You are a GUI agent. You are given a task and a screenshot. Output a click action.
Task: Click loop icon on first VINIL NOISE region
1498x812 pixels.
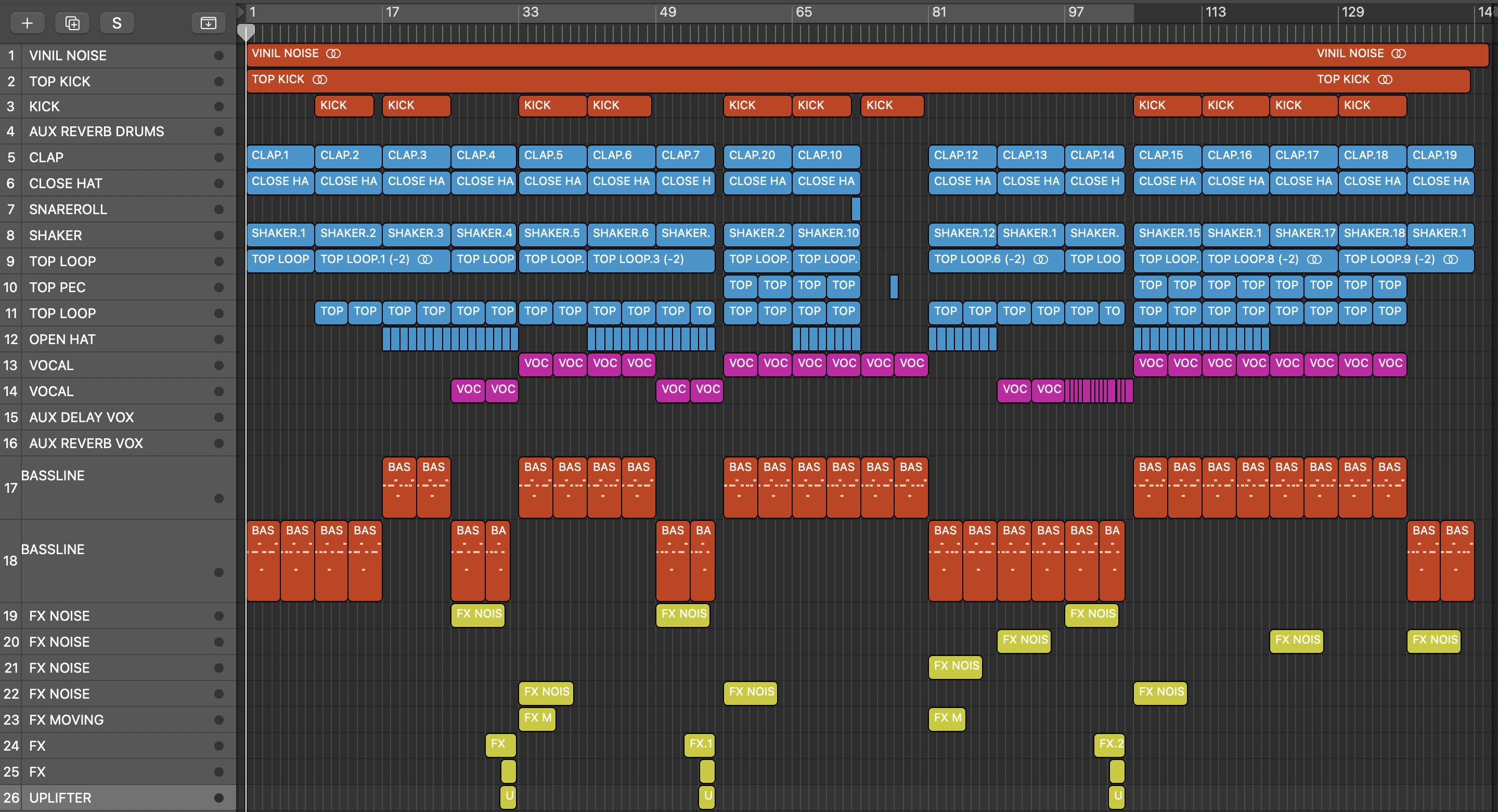tap(333, 54)
